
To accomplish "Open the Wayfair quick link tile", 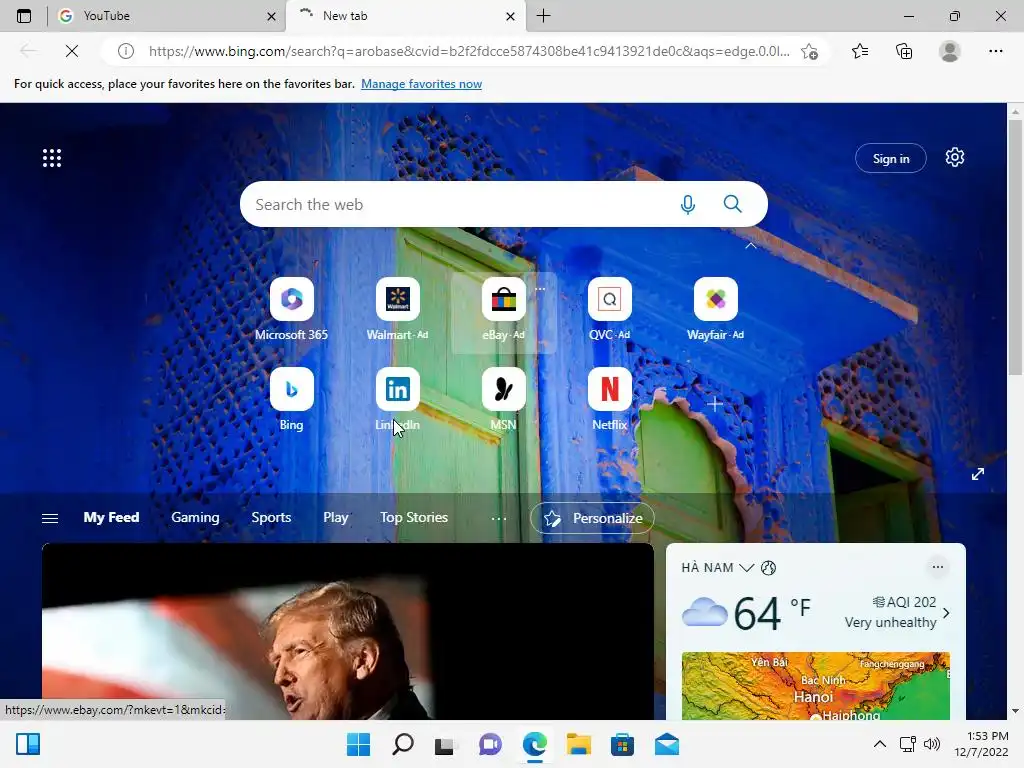I will click(715, 309).
